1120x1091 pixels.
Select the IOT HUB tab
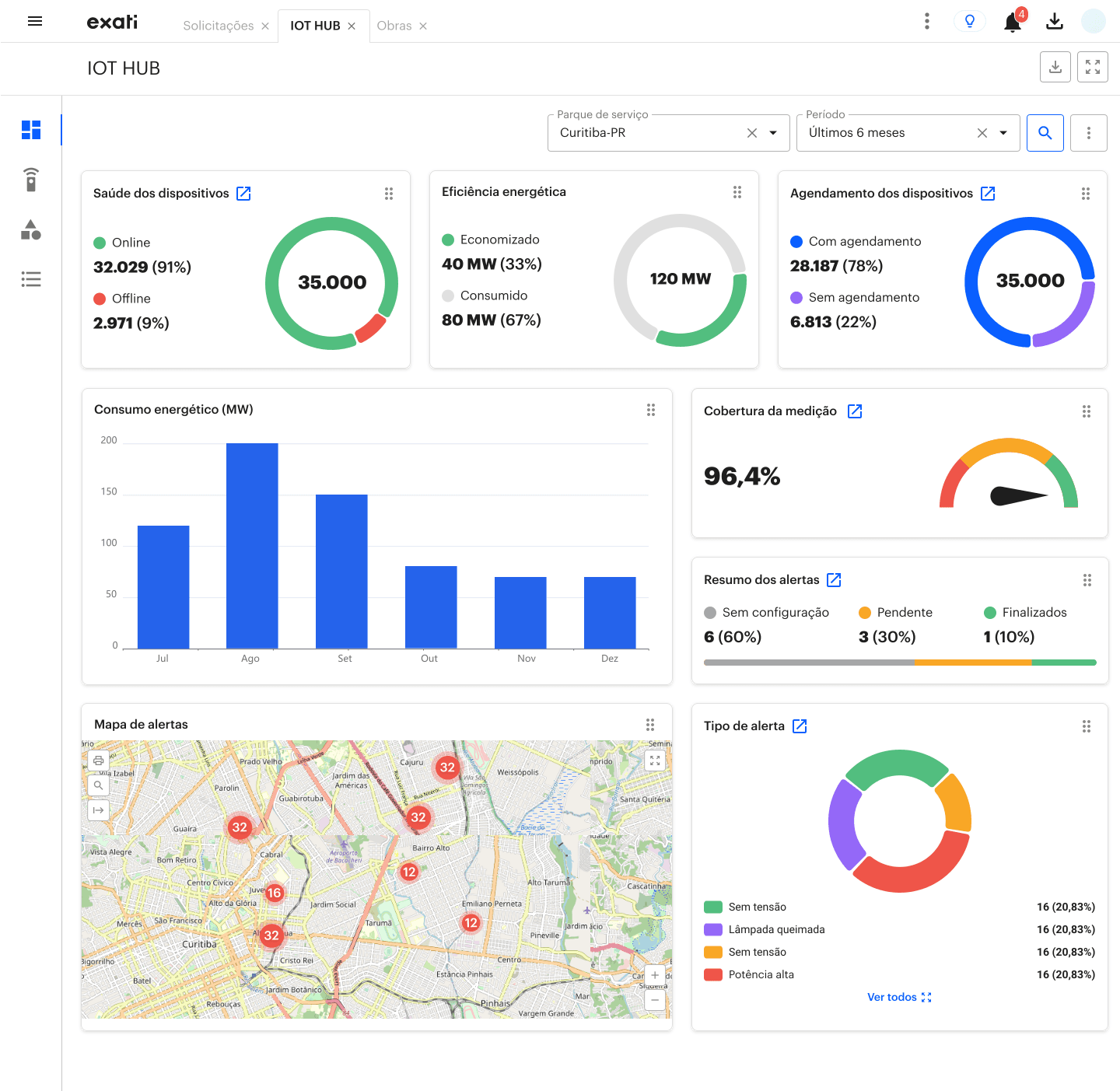(315, 26)
